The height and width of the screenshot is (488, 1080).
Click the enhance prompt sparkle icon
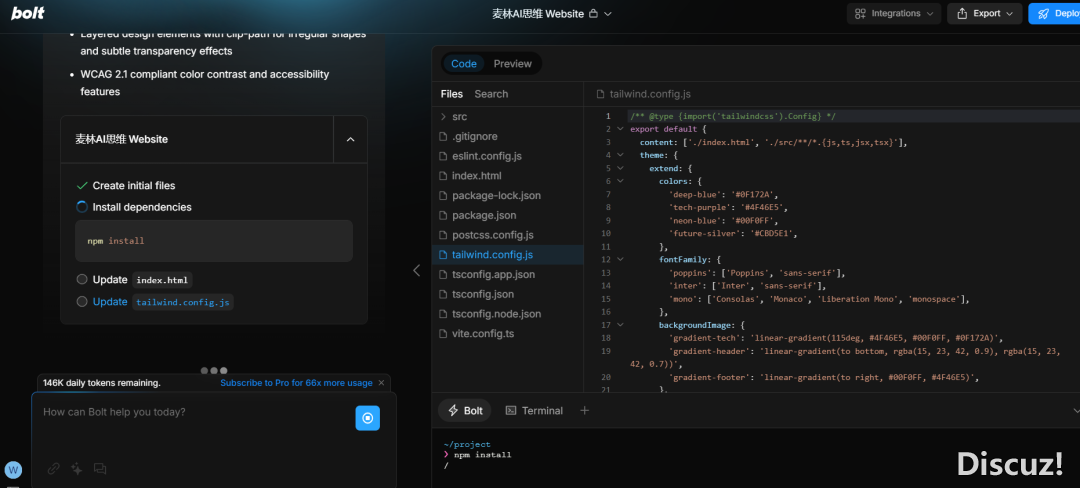(76, 469)
